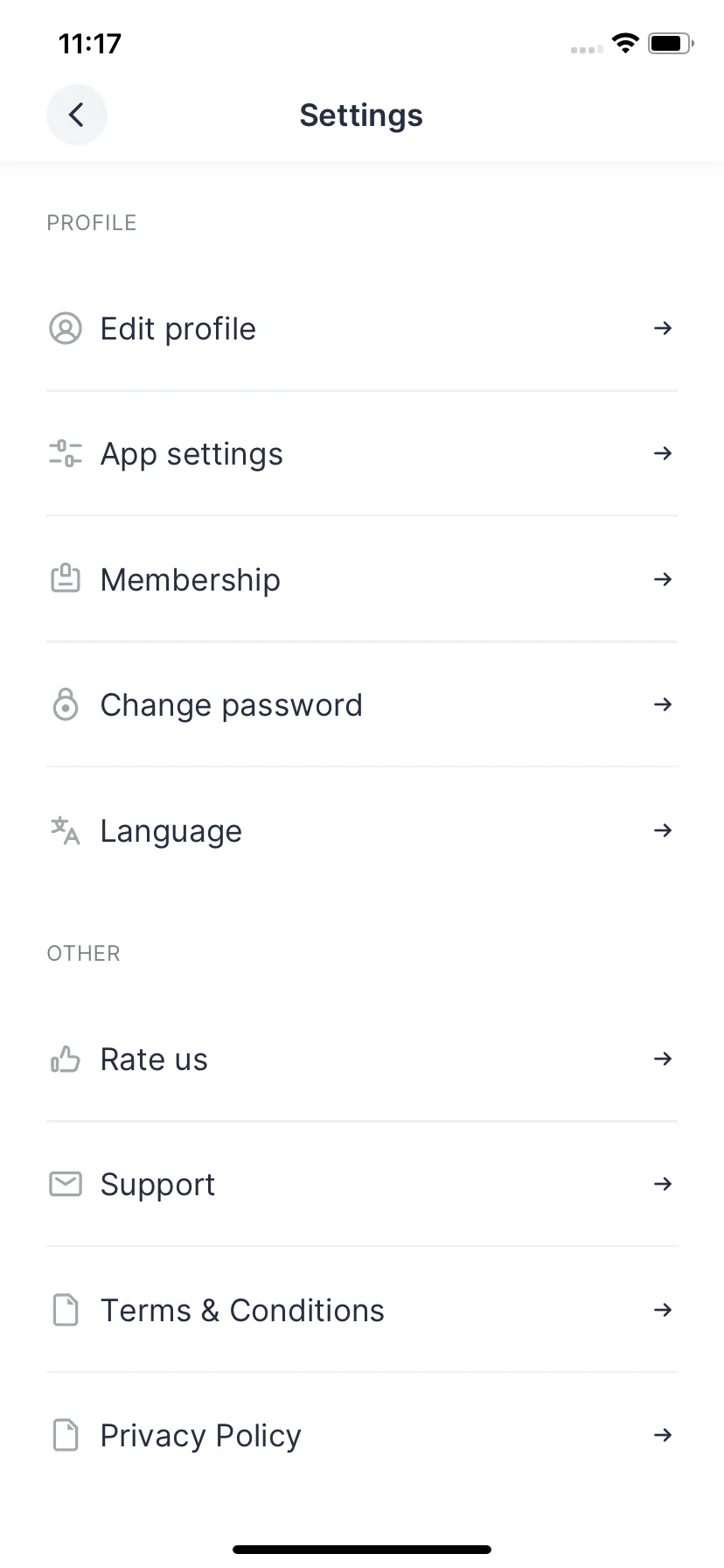Image resolution: width=724 pixels, height=1568 pixels.
Task: Click the Rate us thumbs-up icon
Action: pos(66,1059)
